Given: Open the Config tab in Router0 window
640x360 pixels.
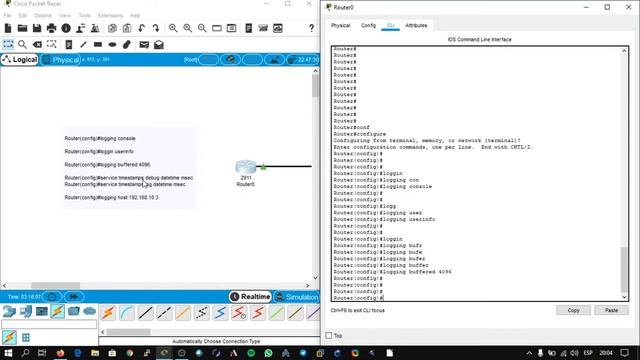Looking at the screenshot, I should coord(368,25).
